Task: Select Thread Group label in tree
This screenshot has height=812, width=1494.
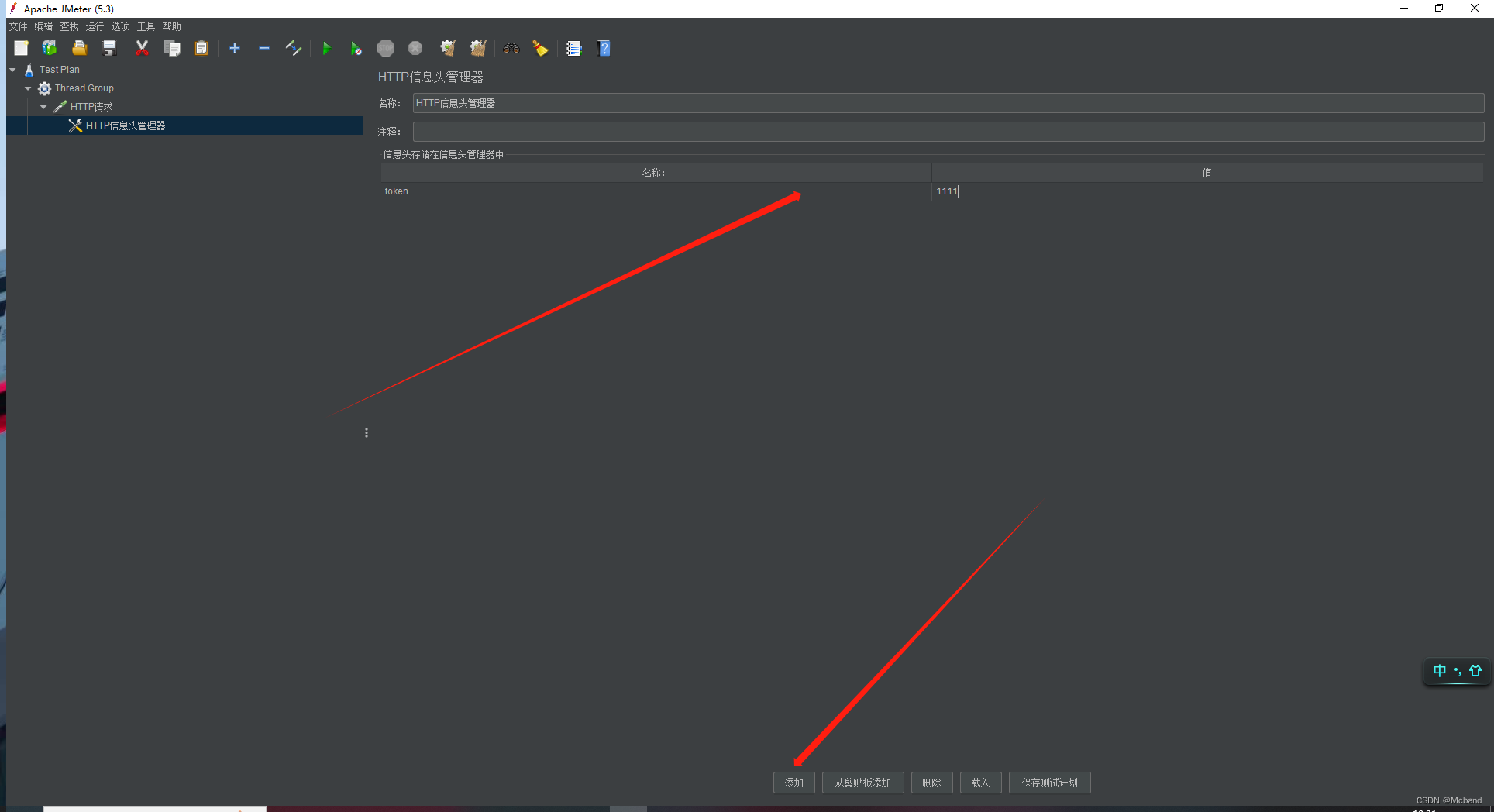Action: [84, 88]
